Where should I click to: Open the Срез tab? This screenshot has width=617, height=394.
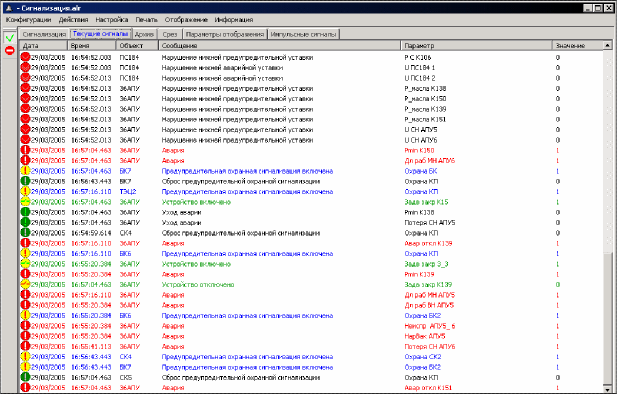pos(170,34)
